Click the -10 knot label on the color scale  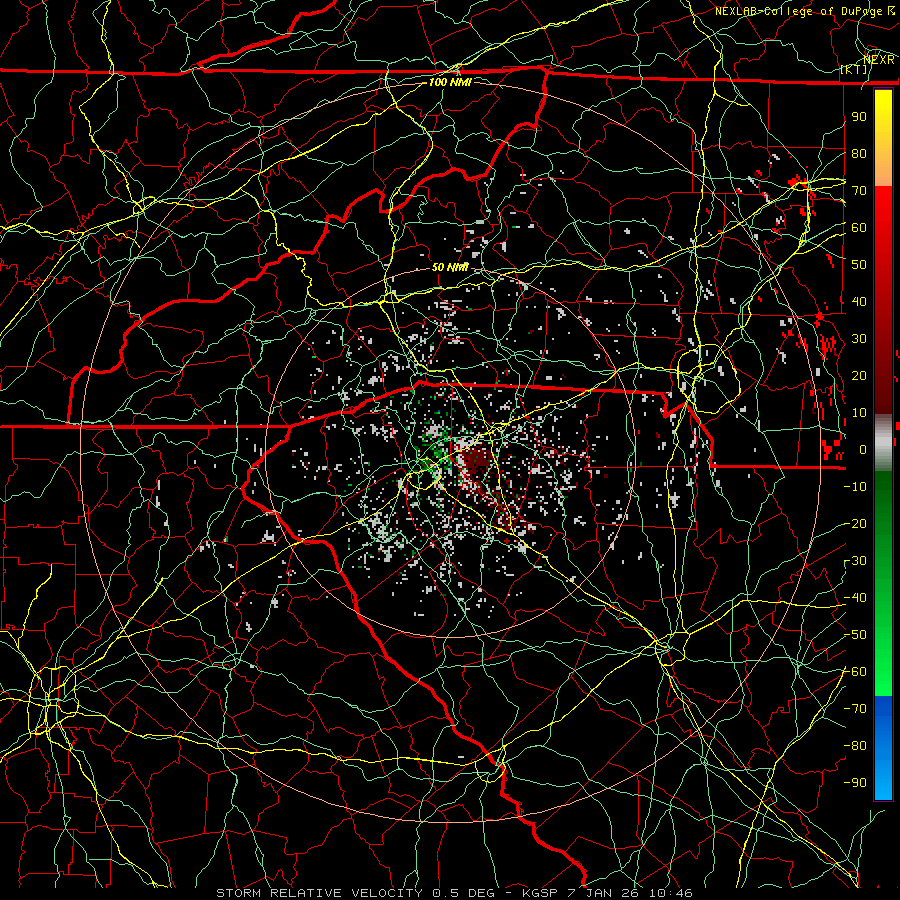pyautogui.click(x=856, y=487)
